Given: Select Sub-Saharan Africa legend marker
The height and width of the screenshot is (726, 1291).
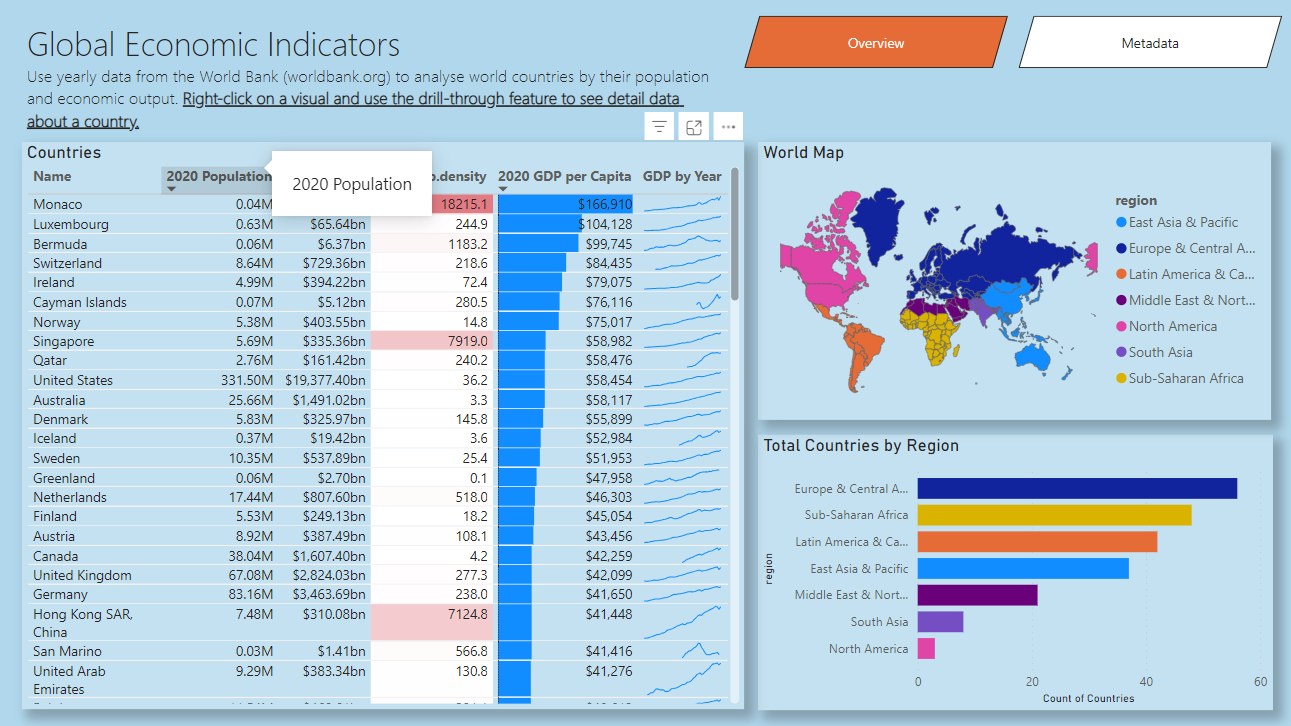Looking at the screenshot, I should coord(1122,379).
